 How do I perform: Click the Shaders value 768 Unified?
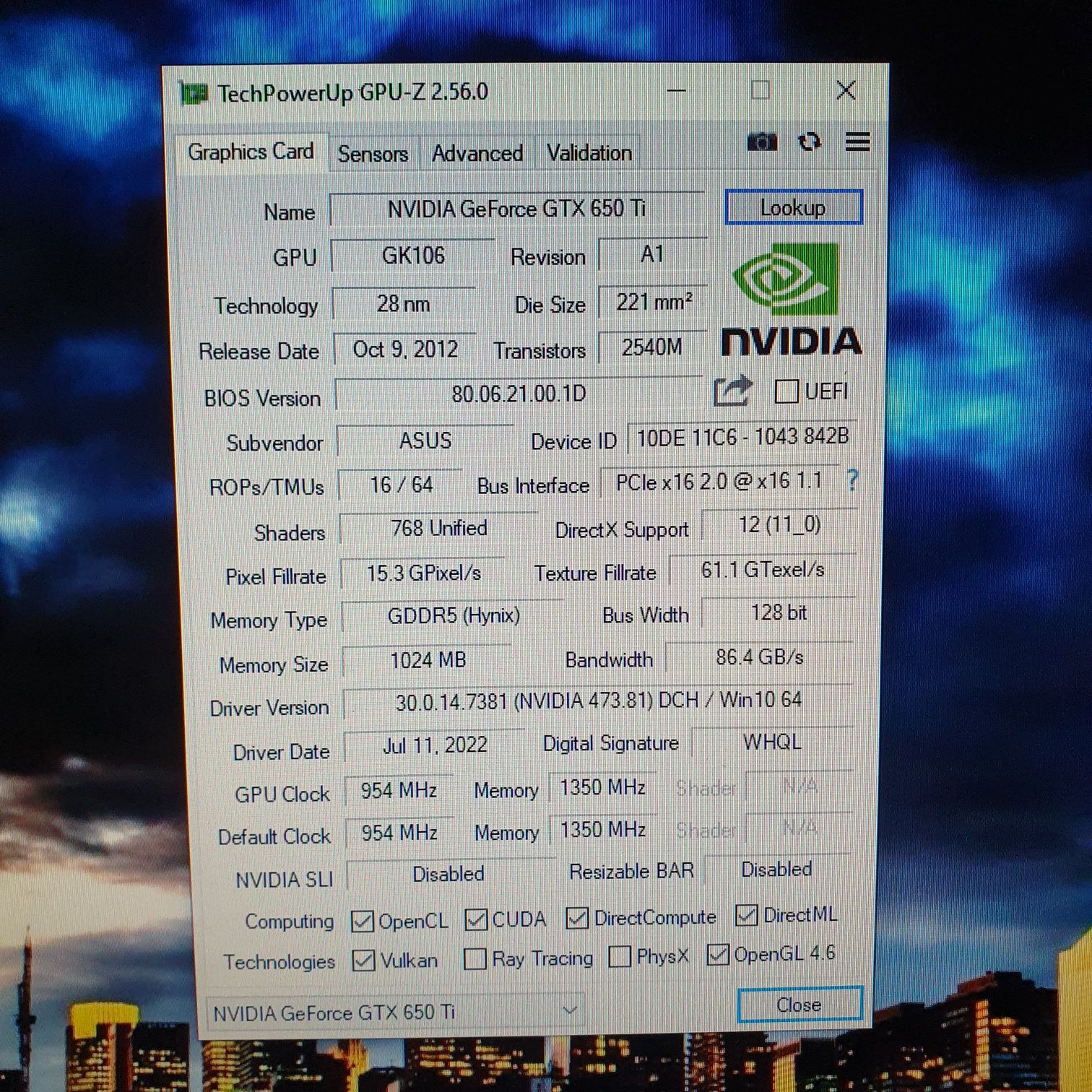pos(439,529)
